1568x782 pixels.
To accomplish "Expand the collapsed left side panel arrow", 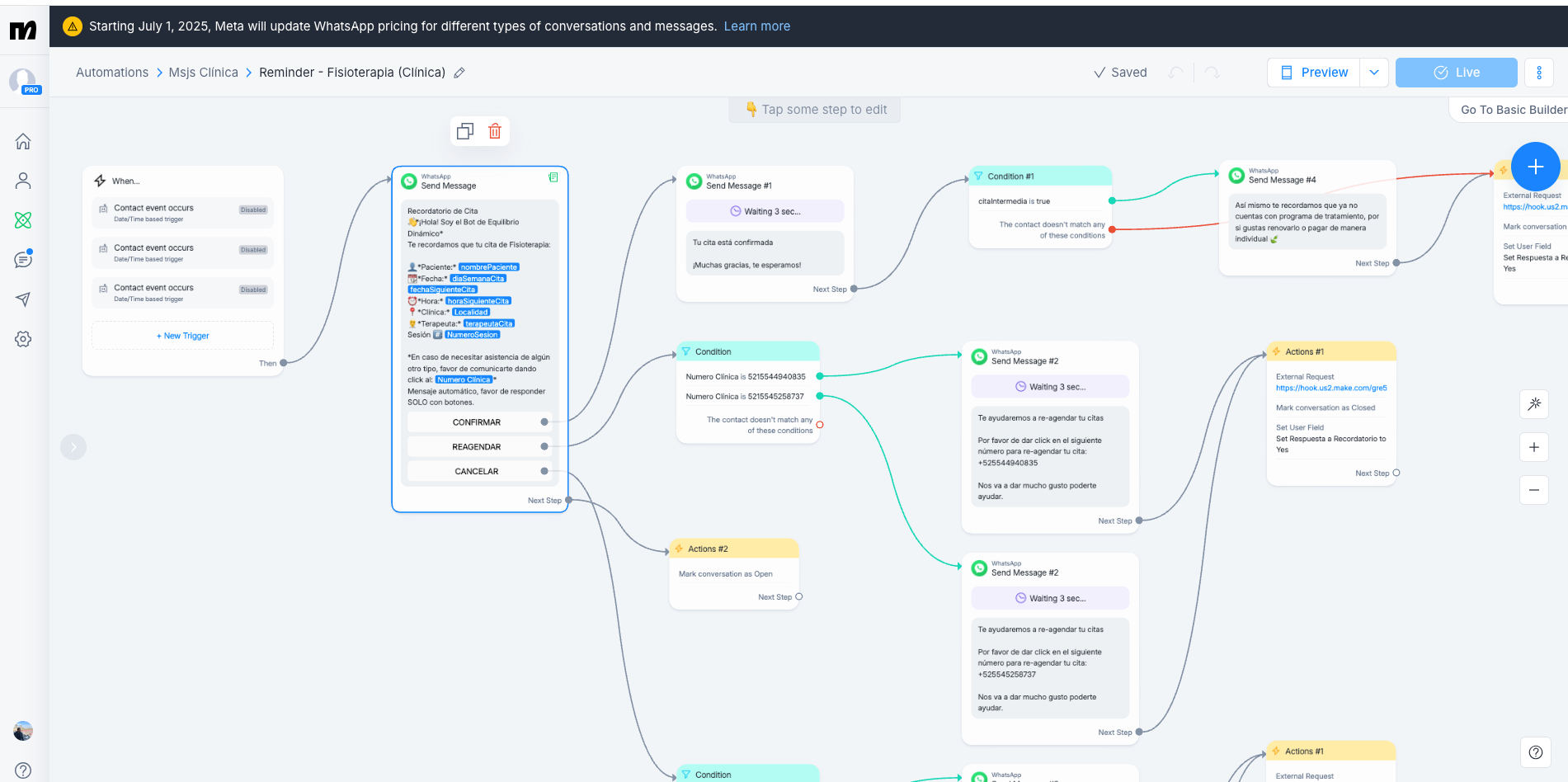I will [x=73, y=447].
